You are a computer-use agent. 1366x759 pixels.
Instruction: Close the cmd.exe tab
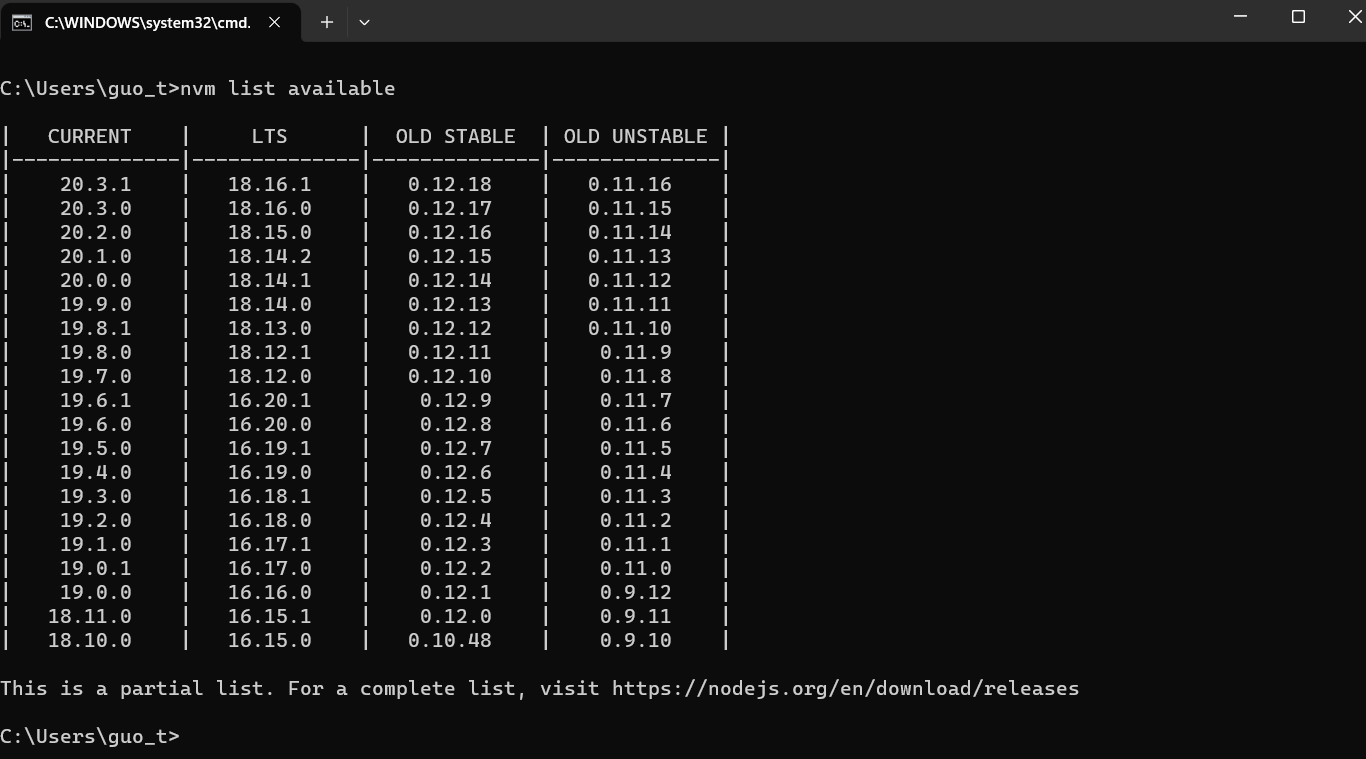pyautogui.click(x=274, y=22)
